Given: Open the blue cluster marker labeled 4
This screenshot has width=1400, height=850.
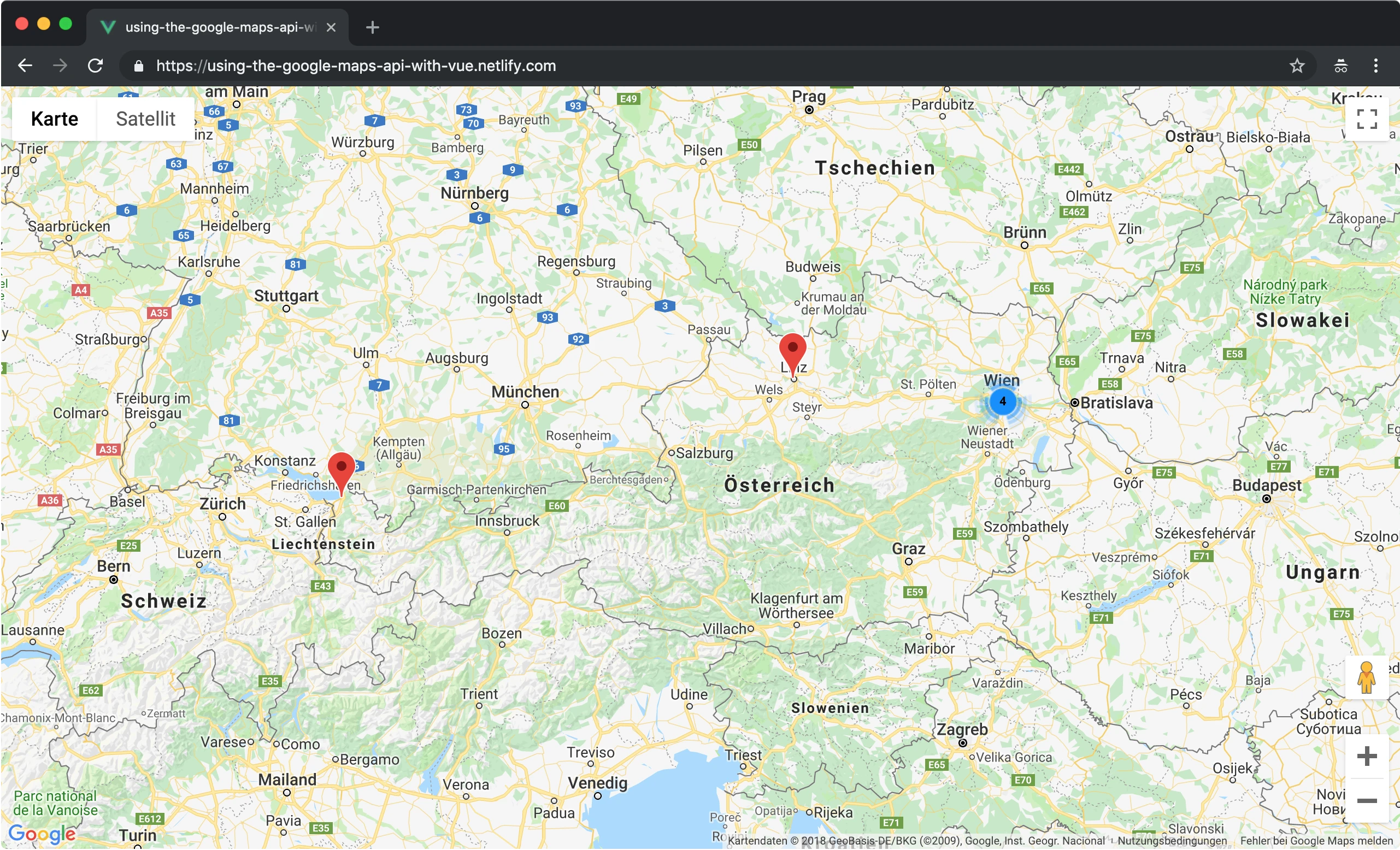Looking at the screenshot, I should [1003, 402].
